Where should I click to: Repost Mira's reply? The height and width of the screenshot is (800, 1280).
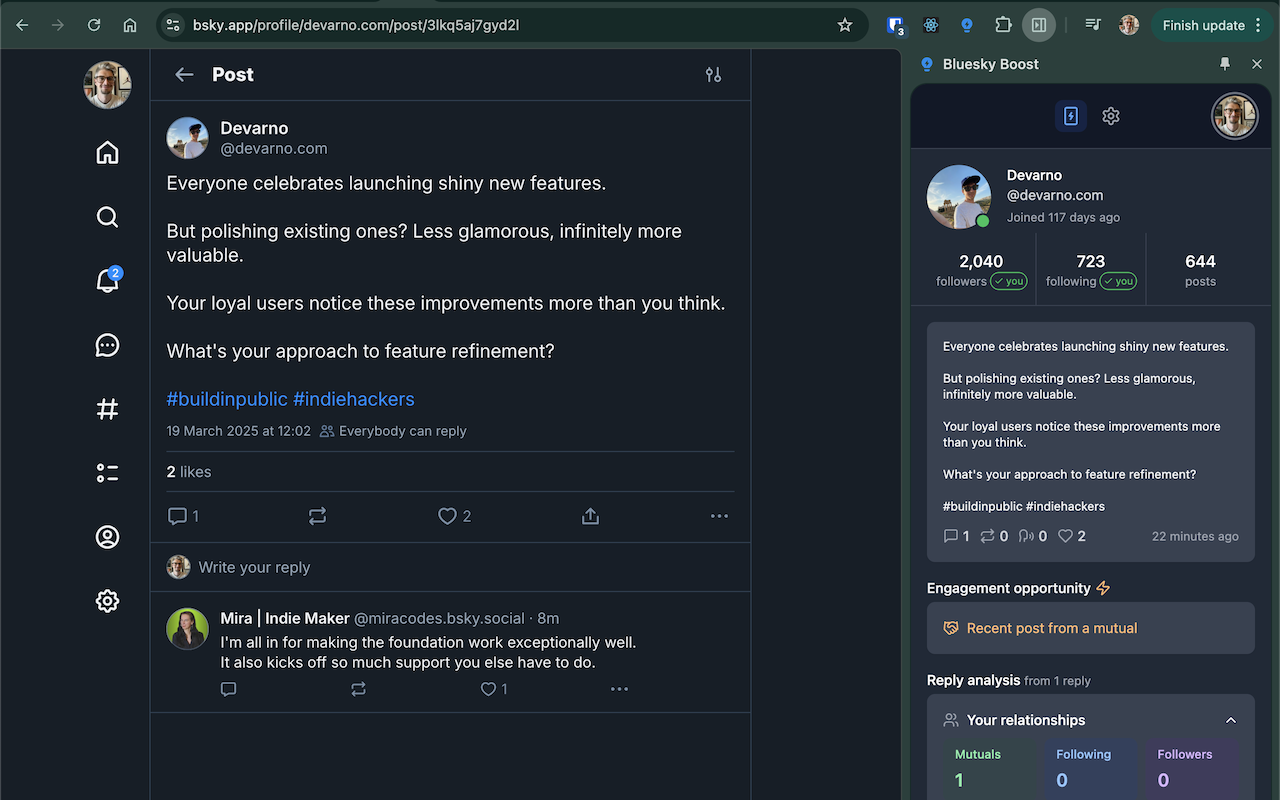[x=358, y=689]
